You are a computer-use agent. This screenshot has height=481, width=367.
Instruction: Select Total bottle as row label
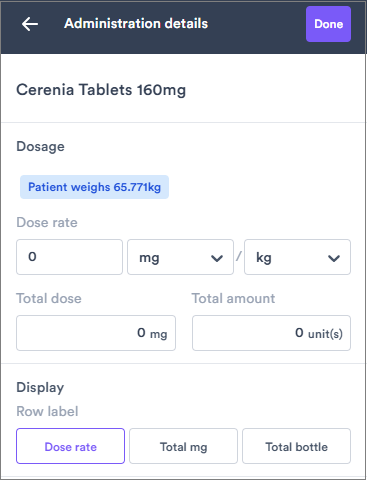[x=296, y=446]
